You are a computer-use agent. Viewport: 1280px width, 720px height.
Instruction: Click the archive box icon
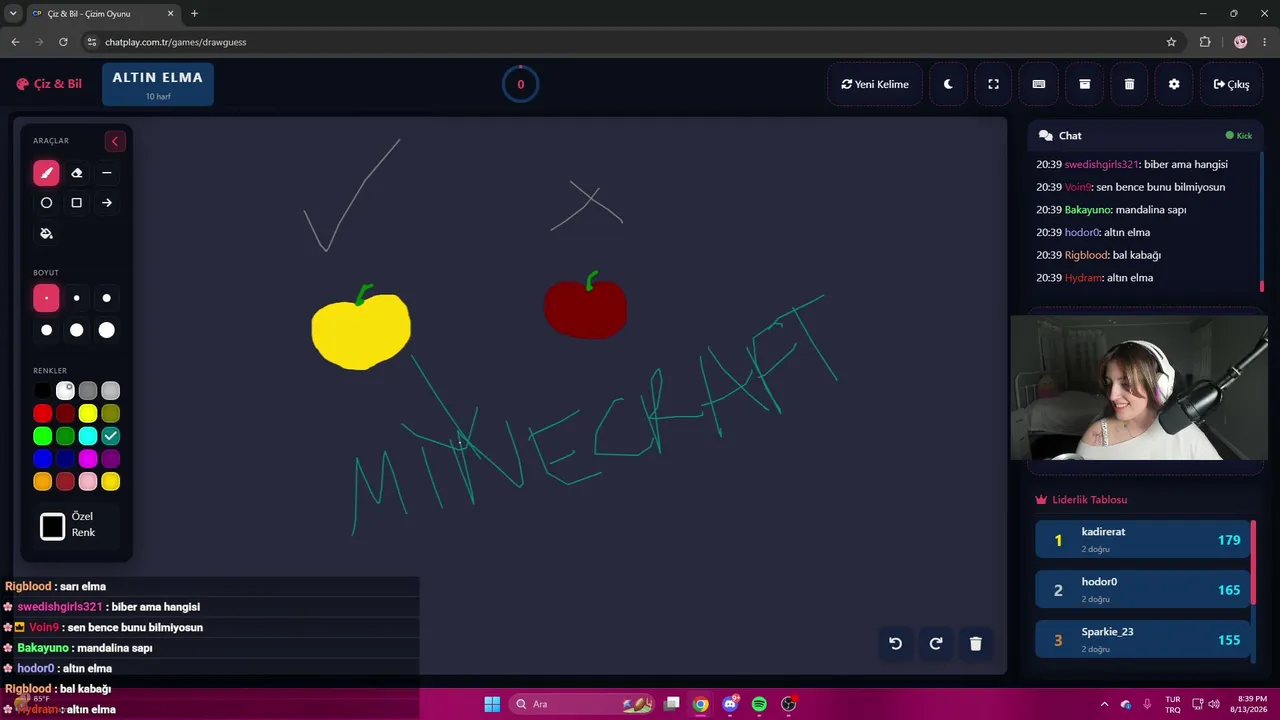coord(1084,84)
